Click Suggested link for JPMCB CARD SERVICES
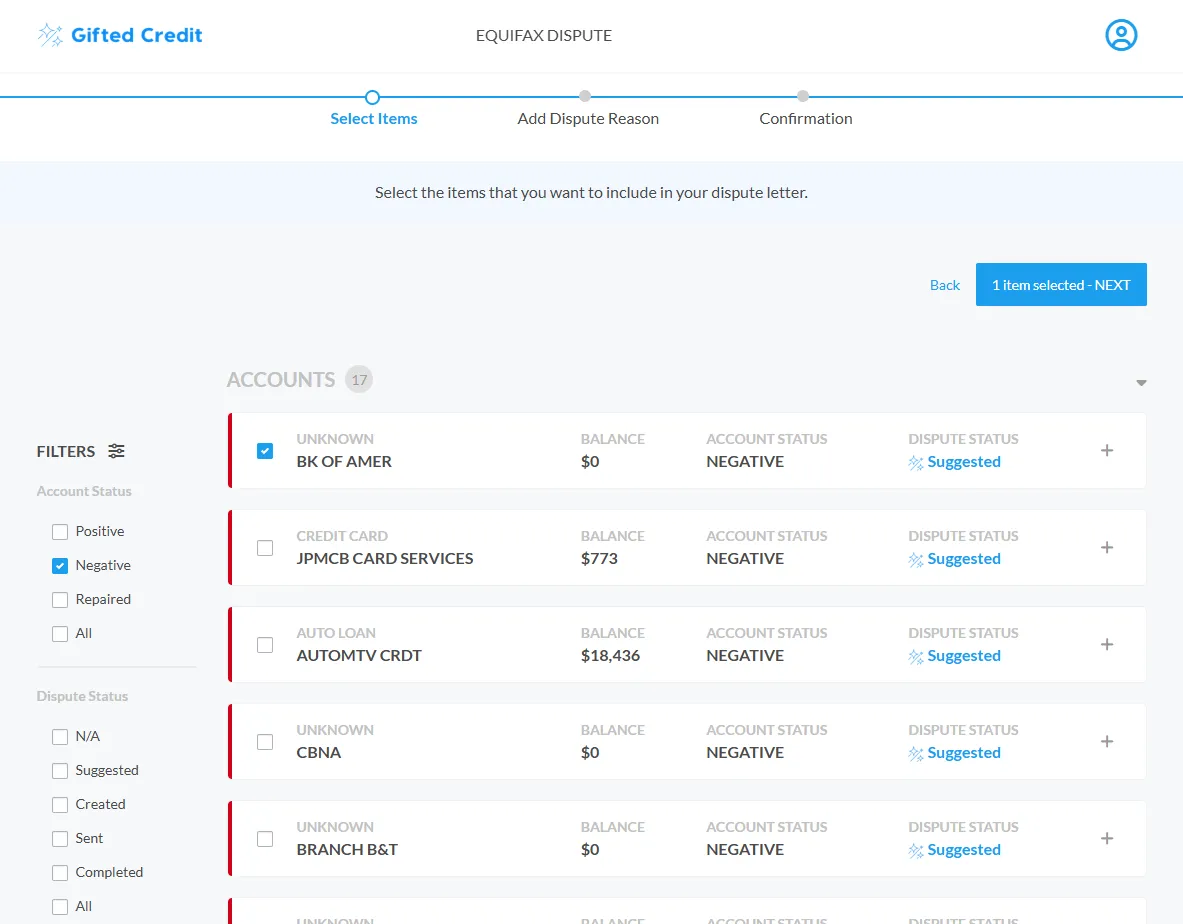Viewport: 1183px width, 924px height. (963, 559)
